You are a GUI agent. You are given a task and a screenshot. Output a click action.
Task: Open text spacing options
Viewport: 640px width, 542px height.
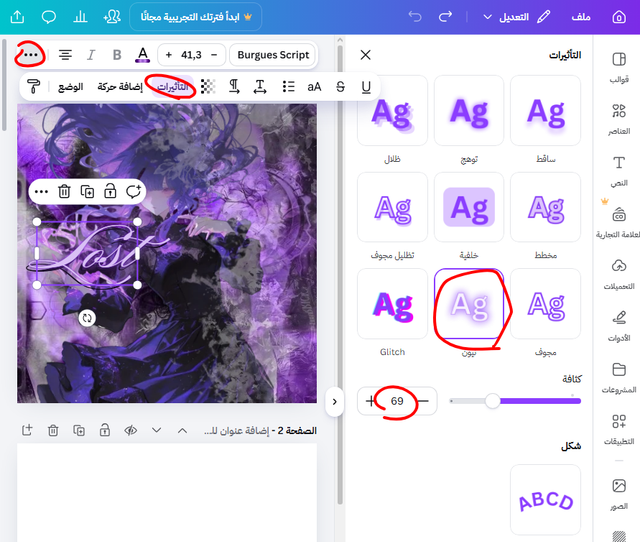(x=260, y=87)
